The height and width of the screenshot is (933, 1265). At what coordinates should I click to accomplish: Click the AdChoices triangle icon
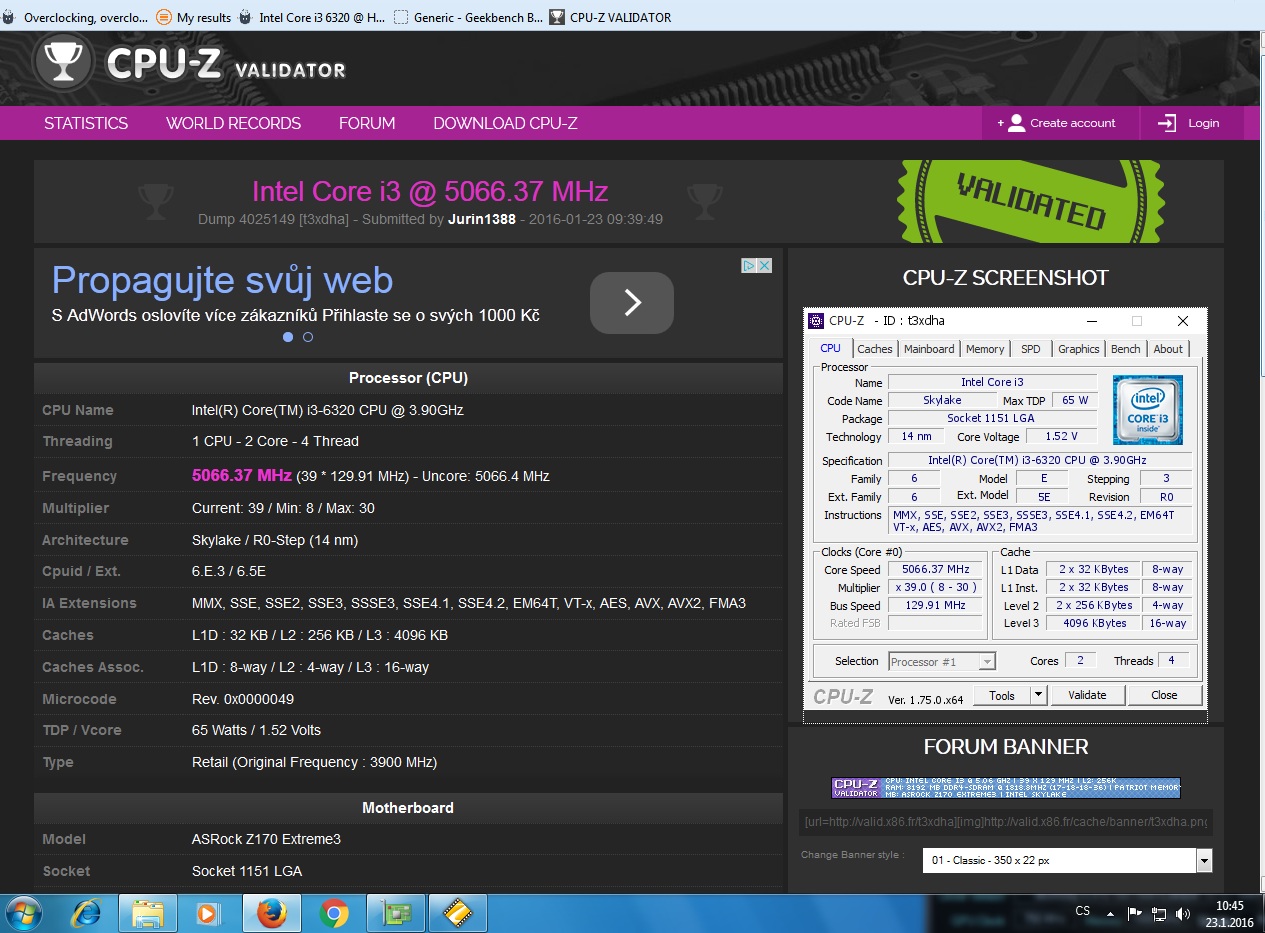(x=749, y=265)
